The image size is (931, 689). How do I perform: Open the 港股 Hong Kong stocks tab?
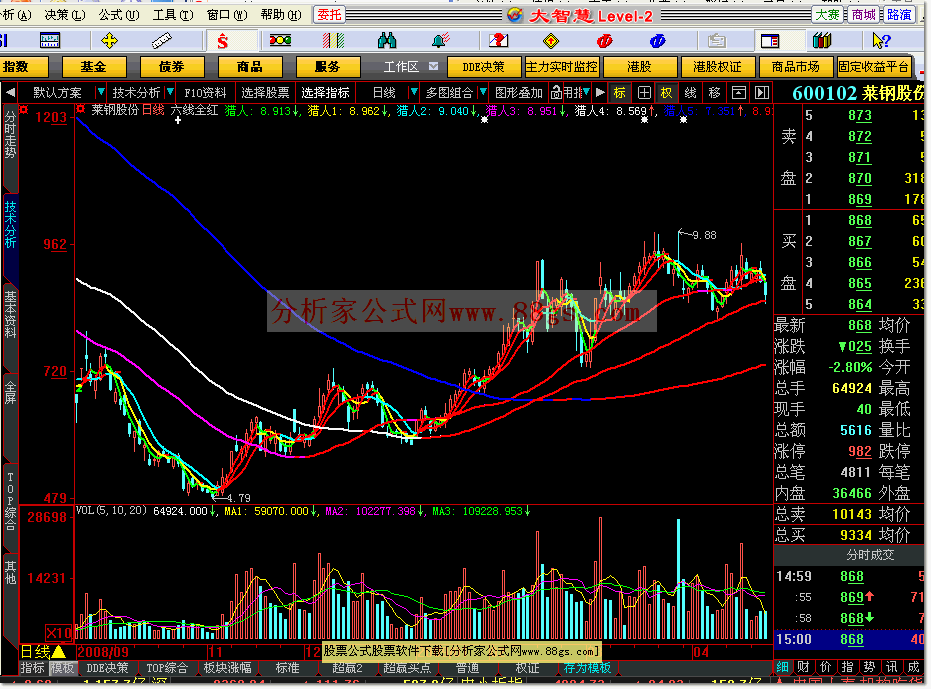(x=639, y=67)
